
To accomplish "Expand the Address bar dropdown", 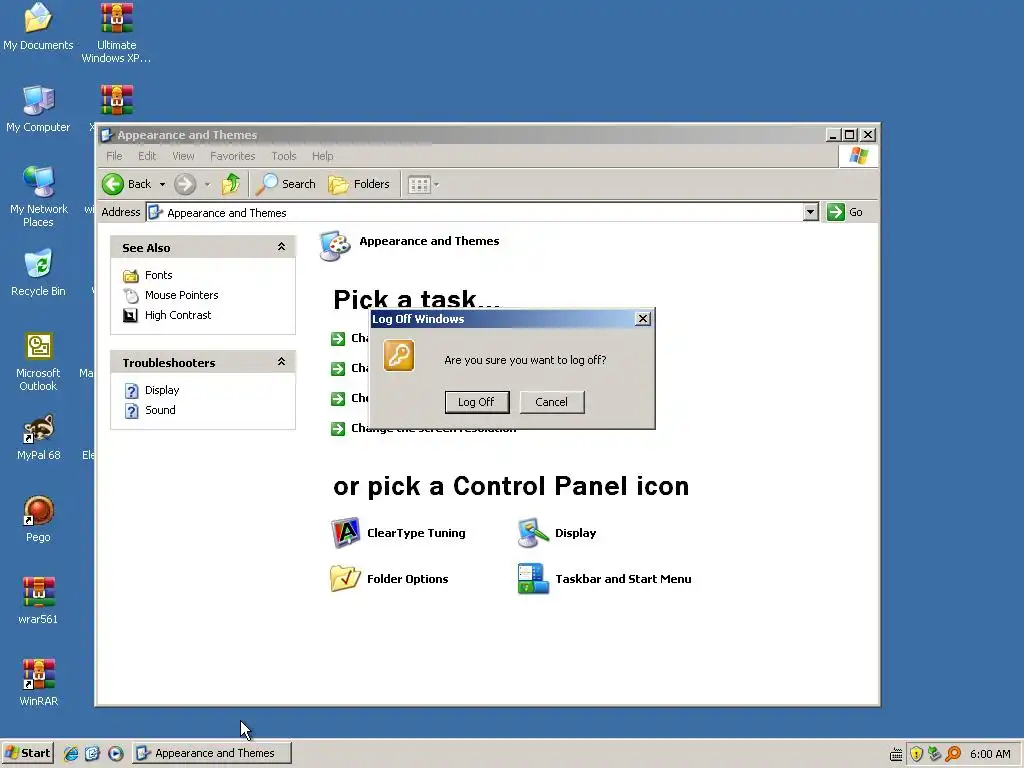I will [x=810, y=212].
